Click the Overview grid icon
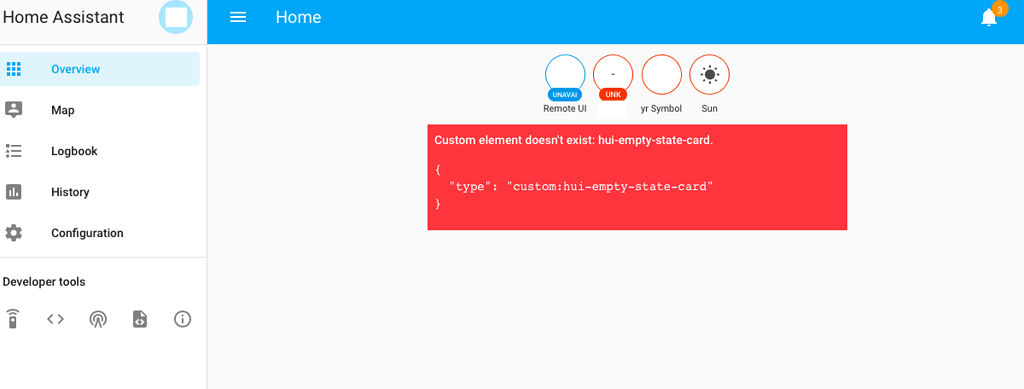This screenshot has height=389, width=1024. (x=14, y=69)
